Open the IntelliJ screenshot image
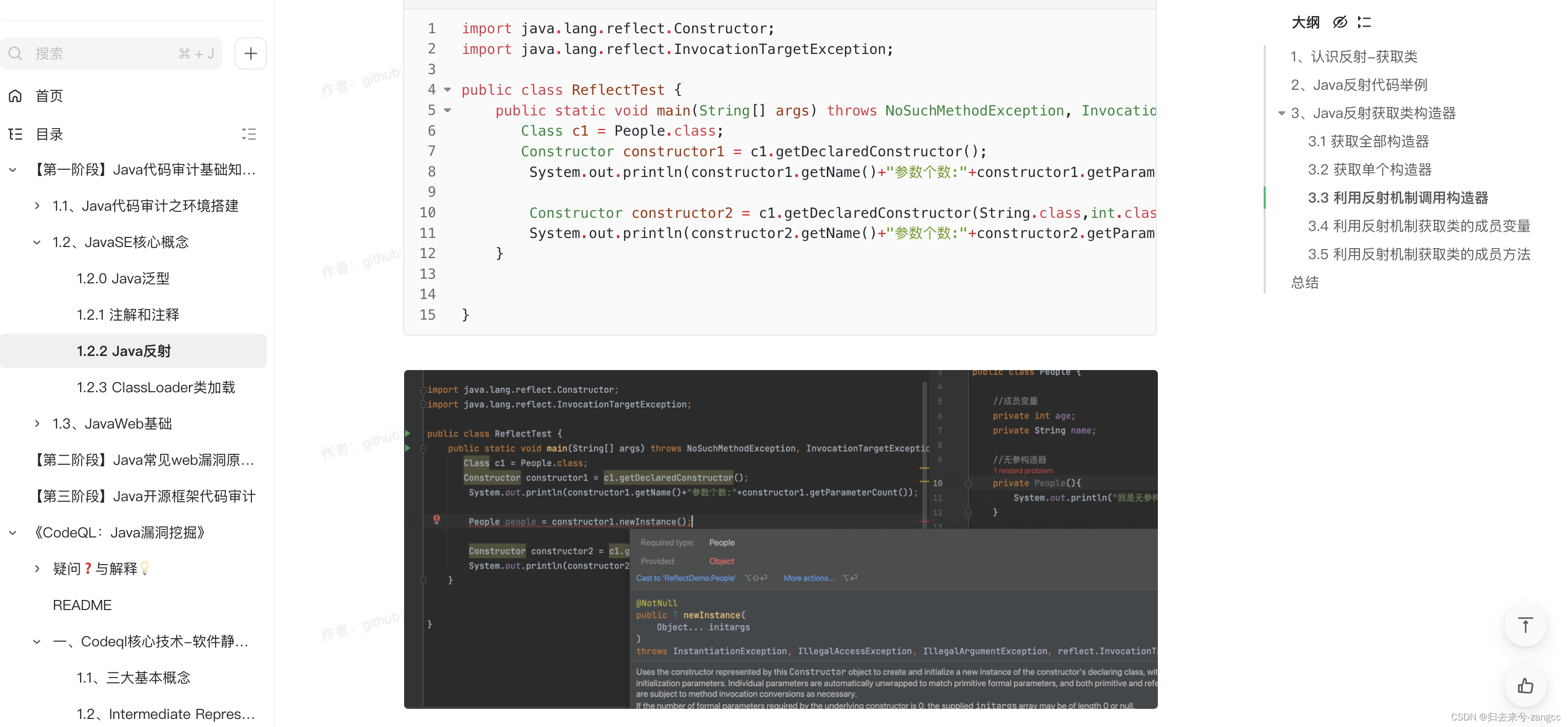Image resolution: width=1568 pixels, height=727 pixels. click(780, 539)
